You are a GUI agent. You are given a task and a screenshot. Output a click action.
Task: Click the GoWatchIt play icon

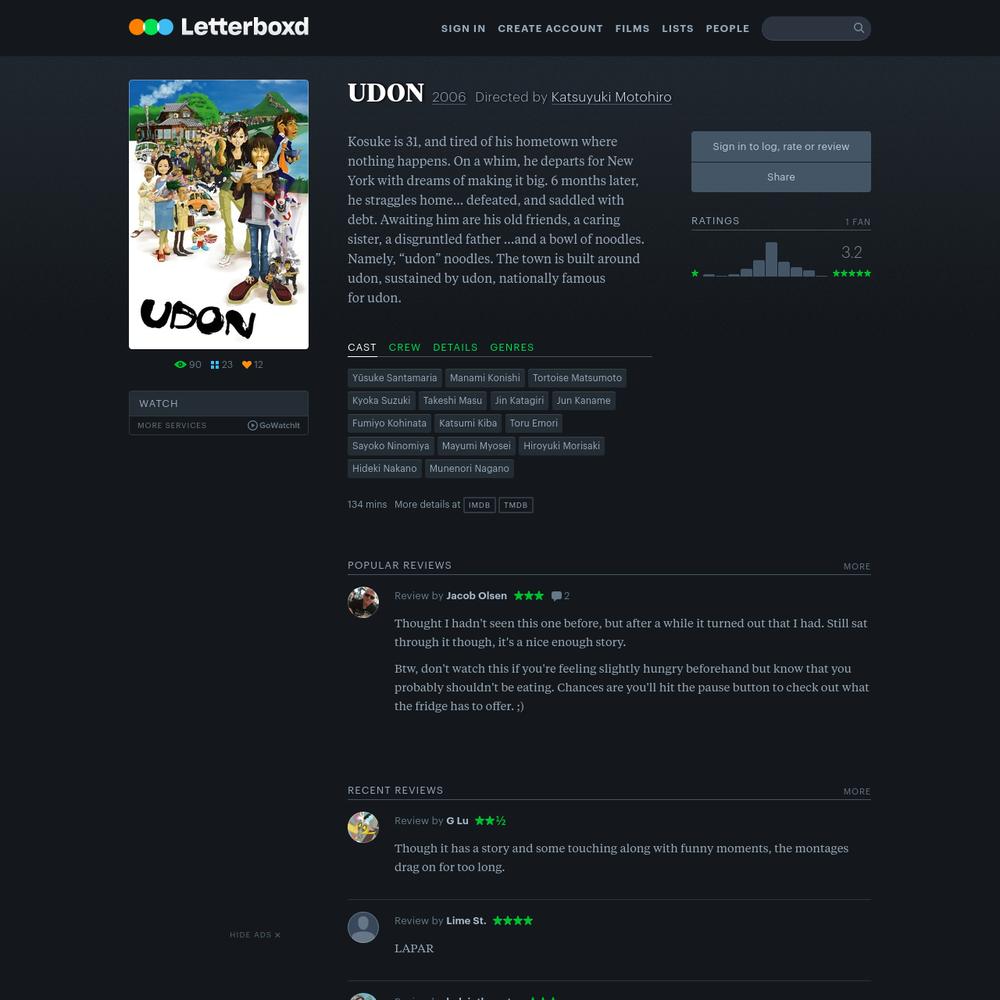point(253,425)
